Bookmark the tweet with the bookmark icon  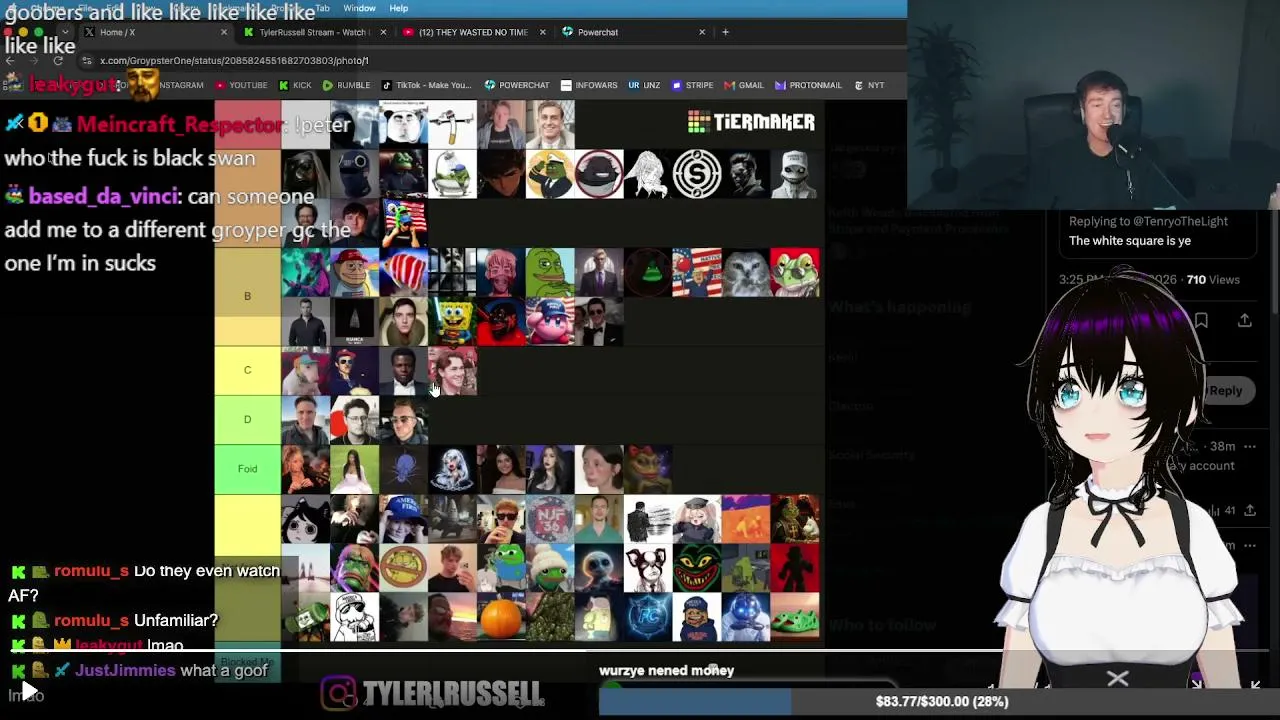1201,321
